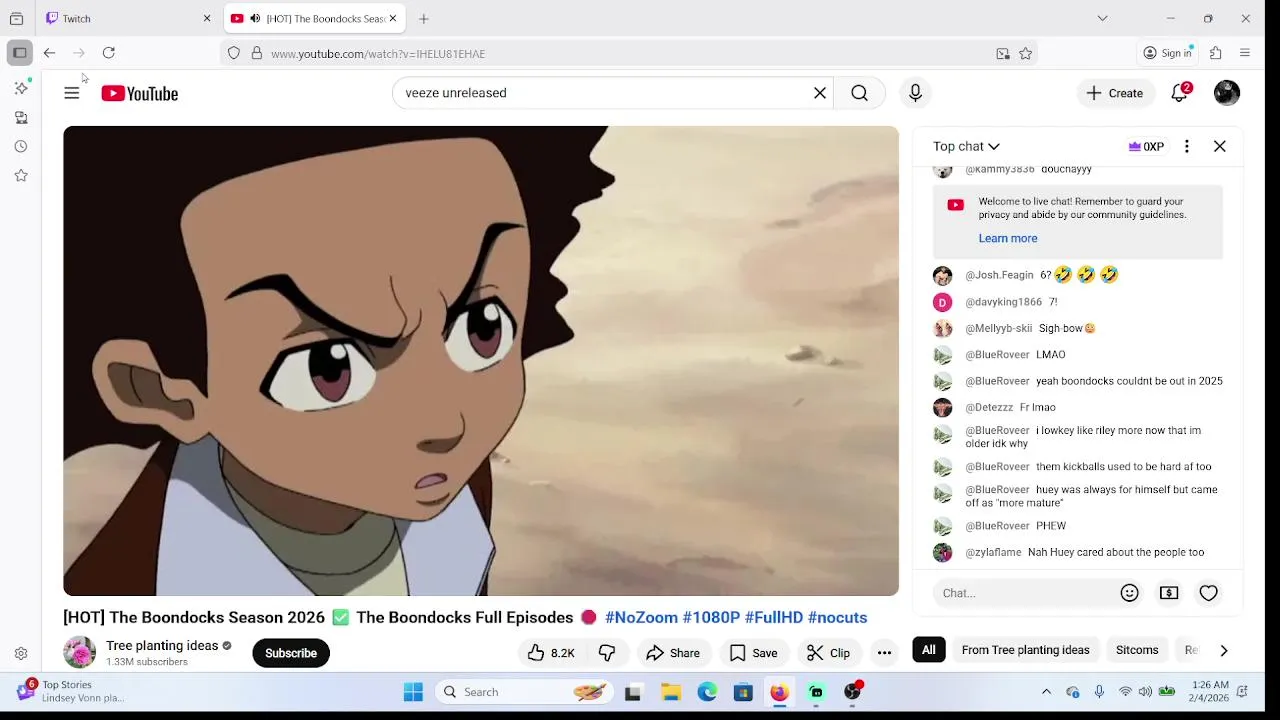Mute the YouTube tab audio icon
This screenshot has height=720, width=1280.
[255, 18]
